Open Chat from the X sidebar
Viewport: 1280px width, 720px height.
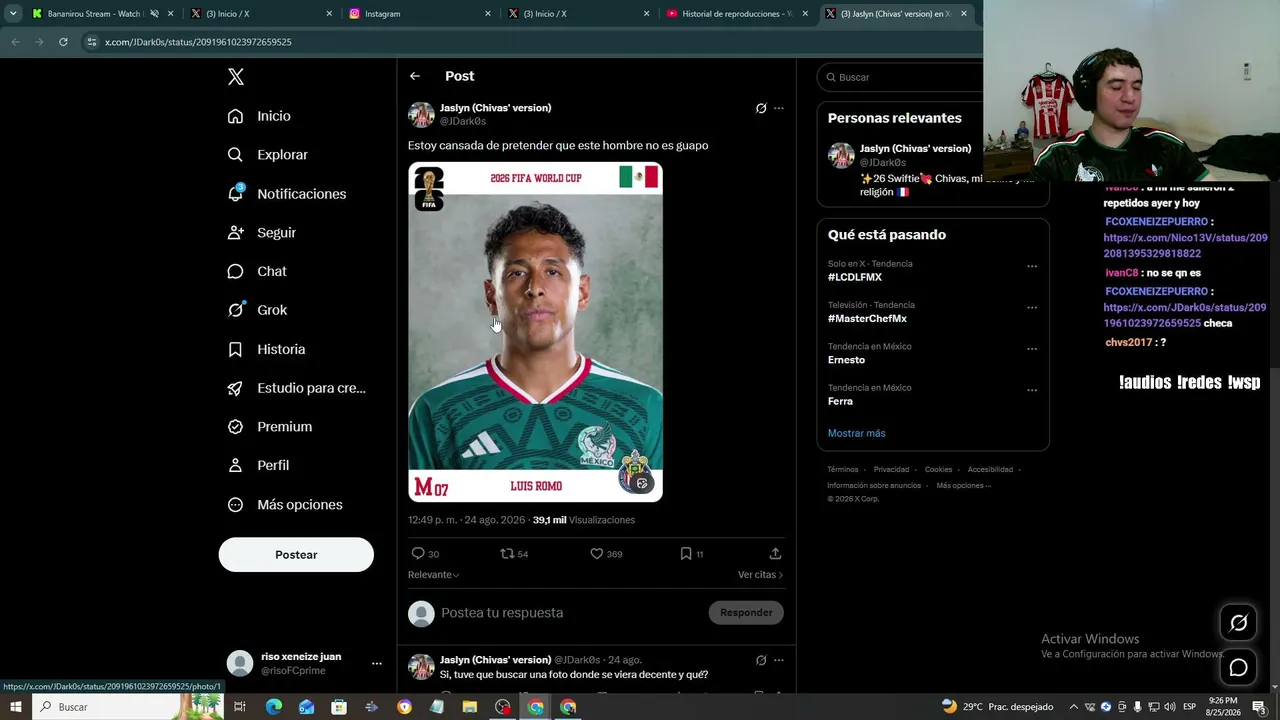pyautogui.click(x=256, y=271)
